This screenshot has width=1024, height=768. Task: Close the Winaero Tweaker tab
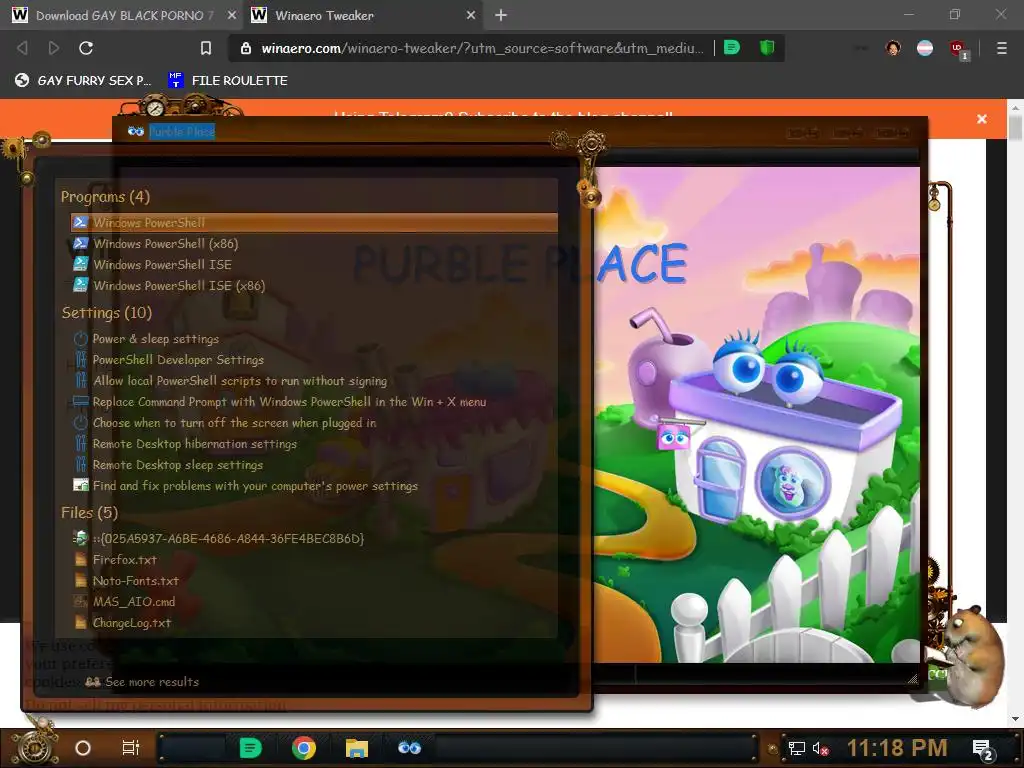click(x=471, y=15)
